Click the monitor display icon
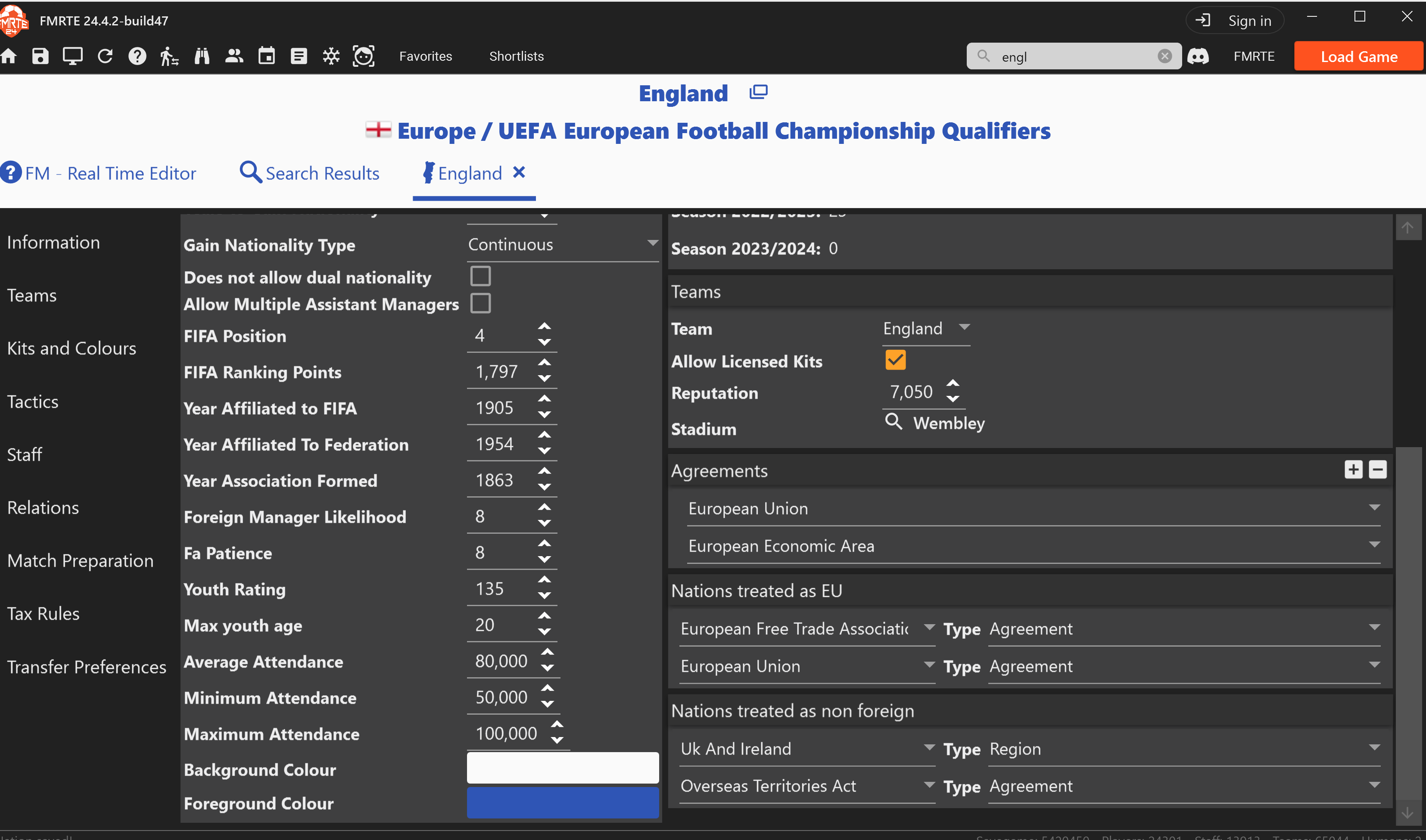 coord(72,56)
